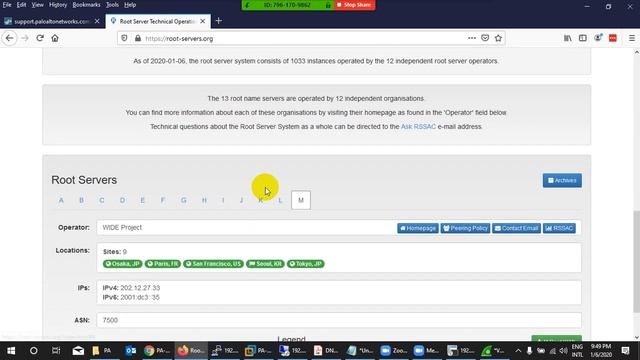The image size is (640, 360).
Task: Open the Tools menu
Action: [112, 5]
